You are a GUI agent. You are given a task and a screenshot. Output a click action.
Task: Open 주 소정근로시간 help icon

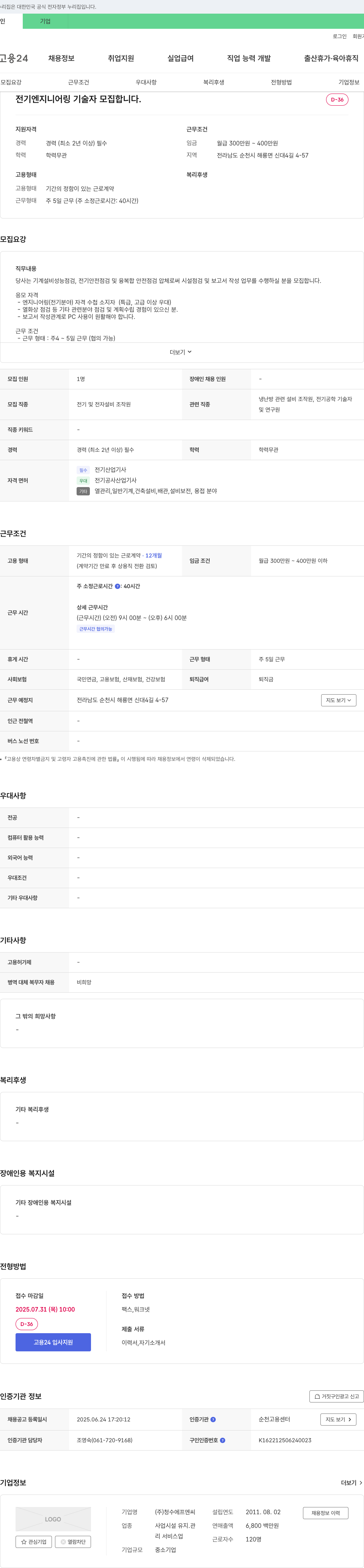click(118, 586)
